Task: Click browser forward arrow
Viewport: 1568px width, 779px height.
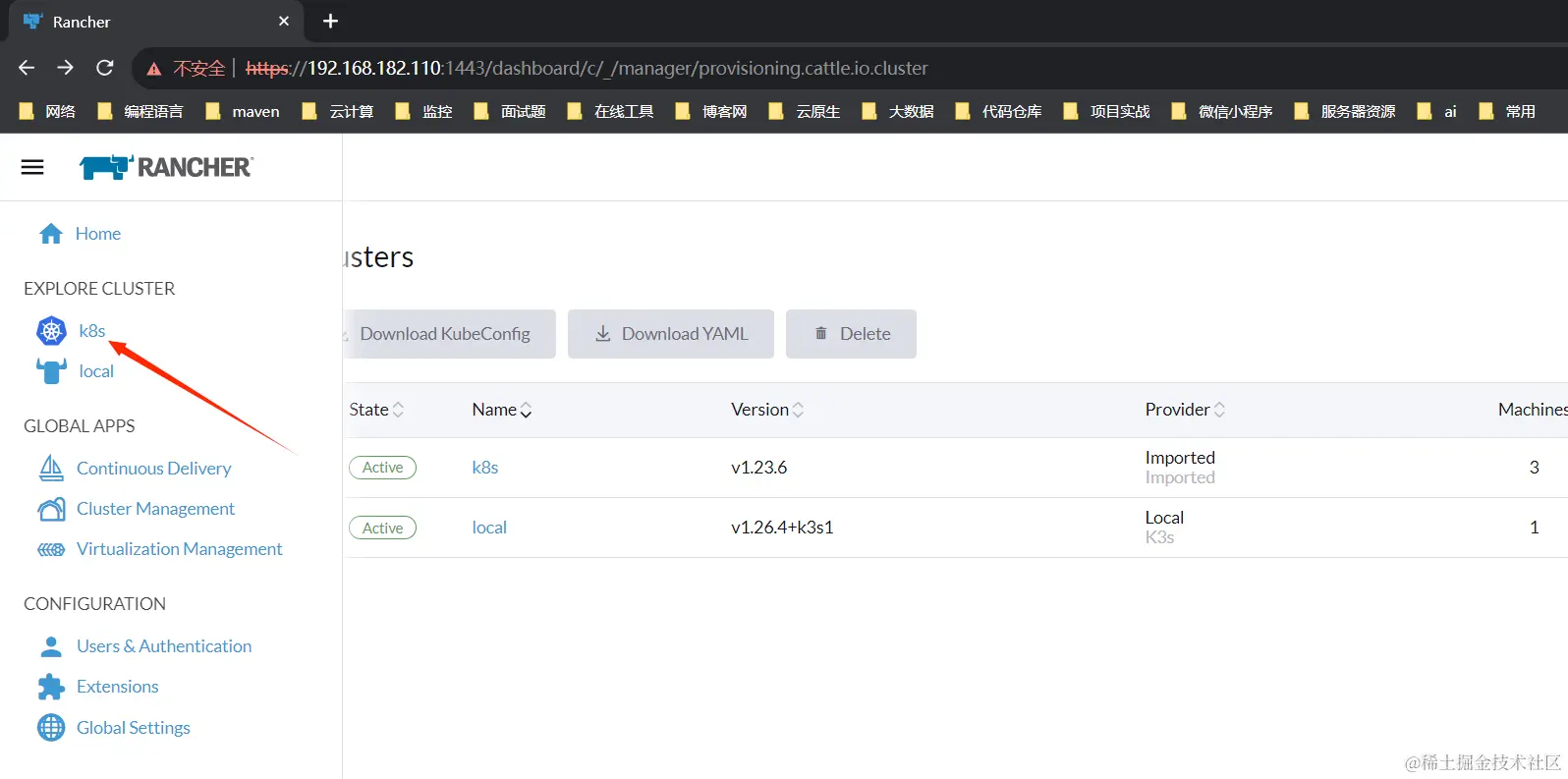Action: click(x=66, y=68)
